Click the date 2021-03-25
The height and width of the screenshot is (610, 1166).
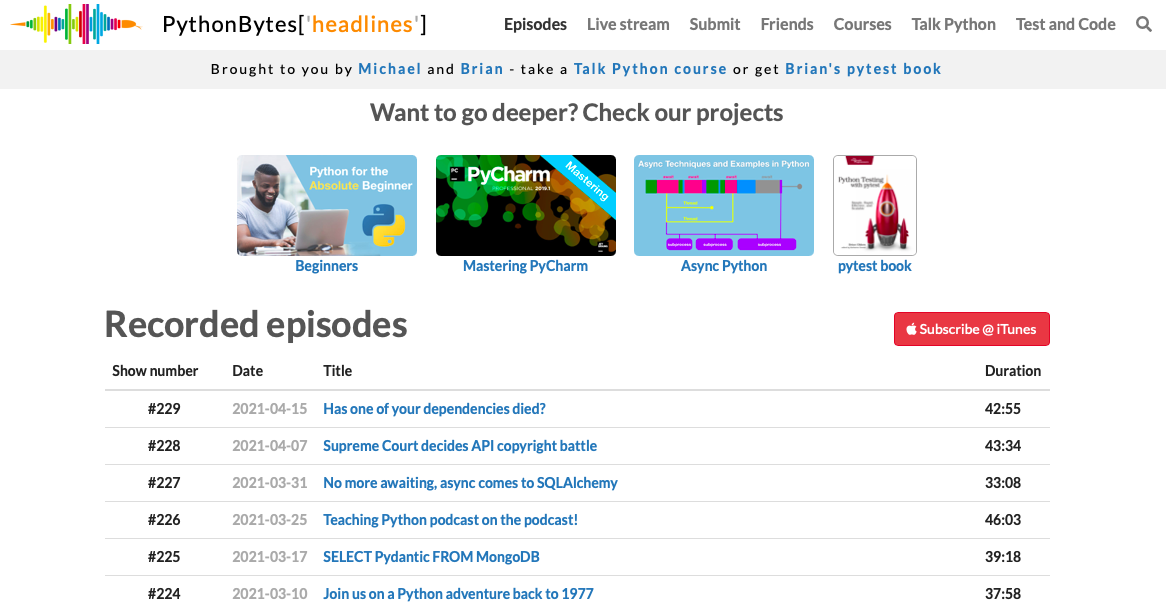(269, 520)
